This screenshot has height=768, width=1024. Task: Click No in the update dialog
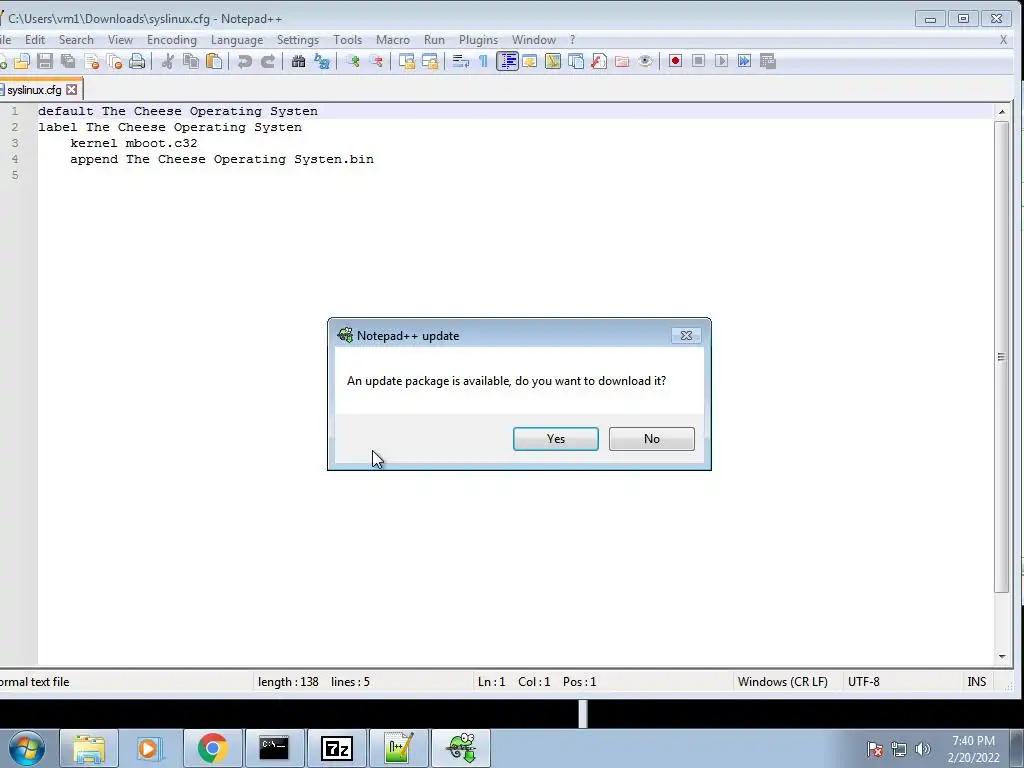(x=652, y=439)
